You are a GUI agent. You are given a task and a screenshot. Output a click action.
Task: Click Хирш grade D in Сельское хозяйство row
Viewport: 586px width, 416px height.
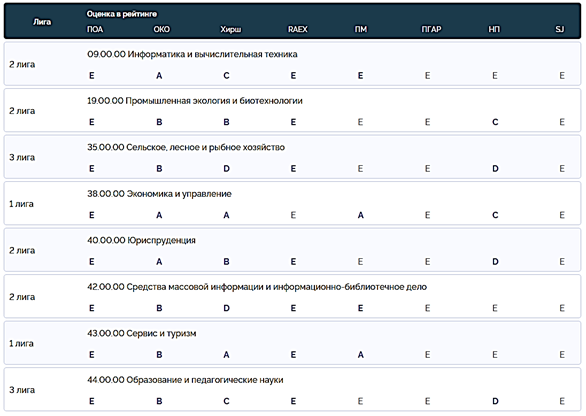[x=226, y=169]
